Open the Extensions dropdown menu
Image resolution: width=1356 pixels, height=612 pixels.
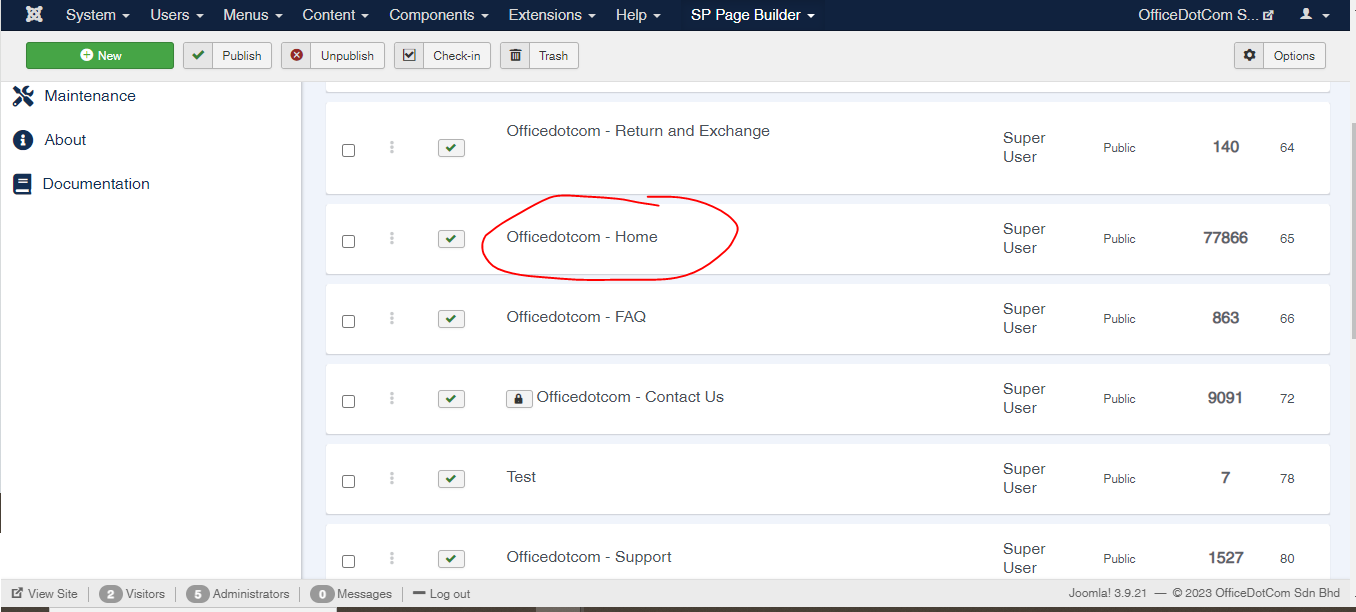pos(552,15)
